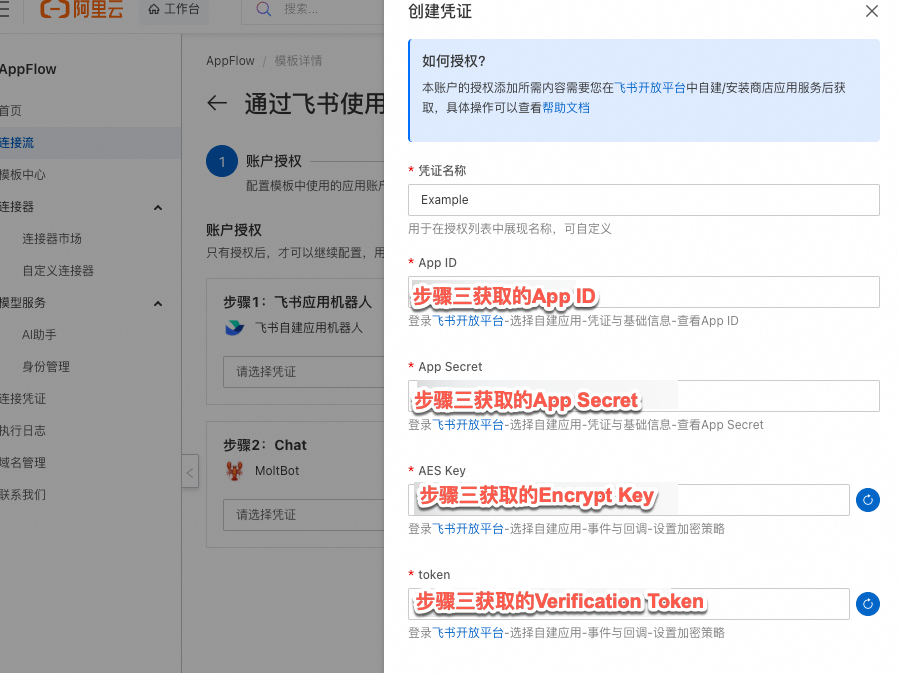Click the 凭证名称 input containing Example
899x673 pixels.
[x=643, y=200]
